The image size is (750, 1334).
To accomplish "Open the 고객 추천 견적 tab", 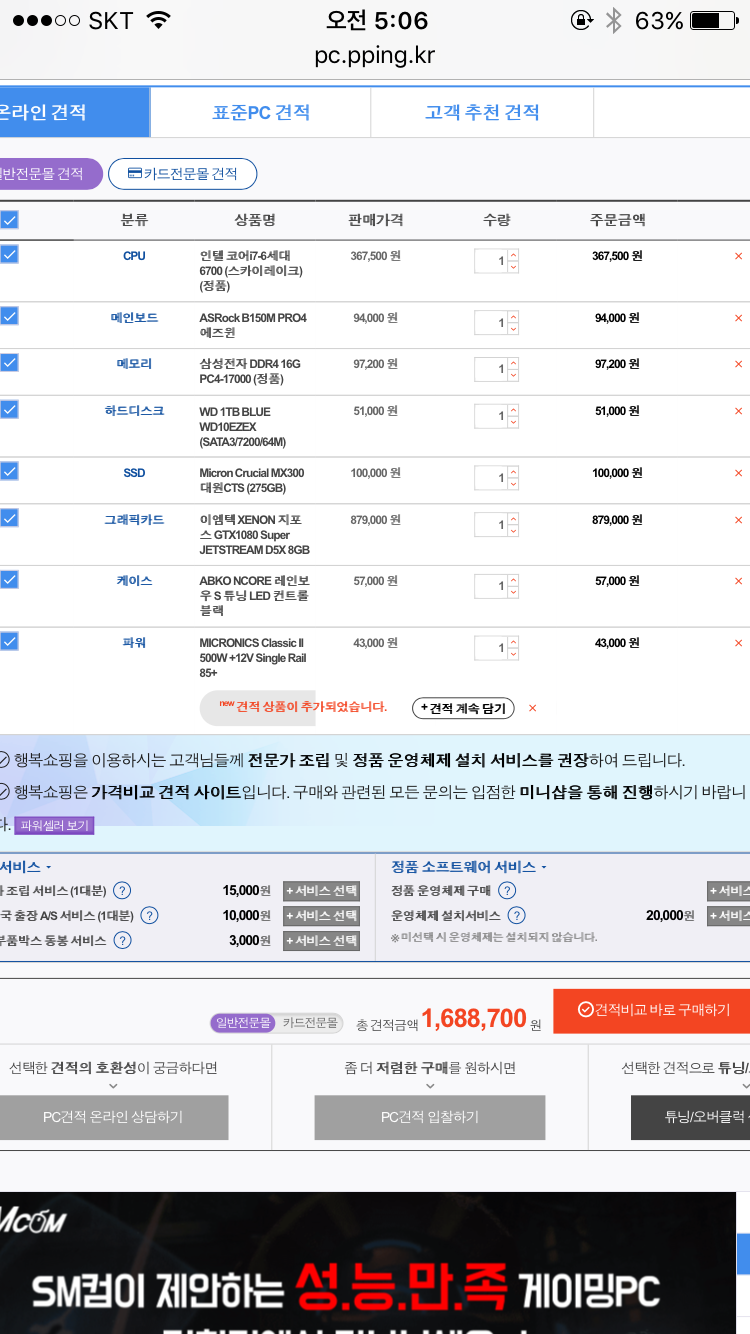I will click(x=482, y=113).
